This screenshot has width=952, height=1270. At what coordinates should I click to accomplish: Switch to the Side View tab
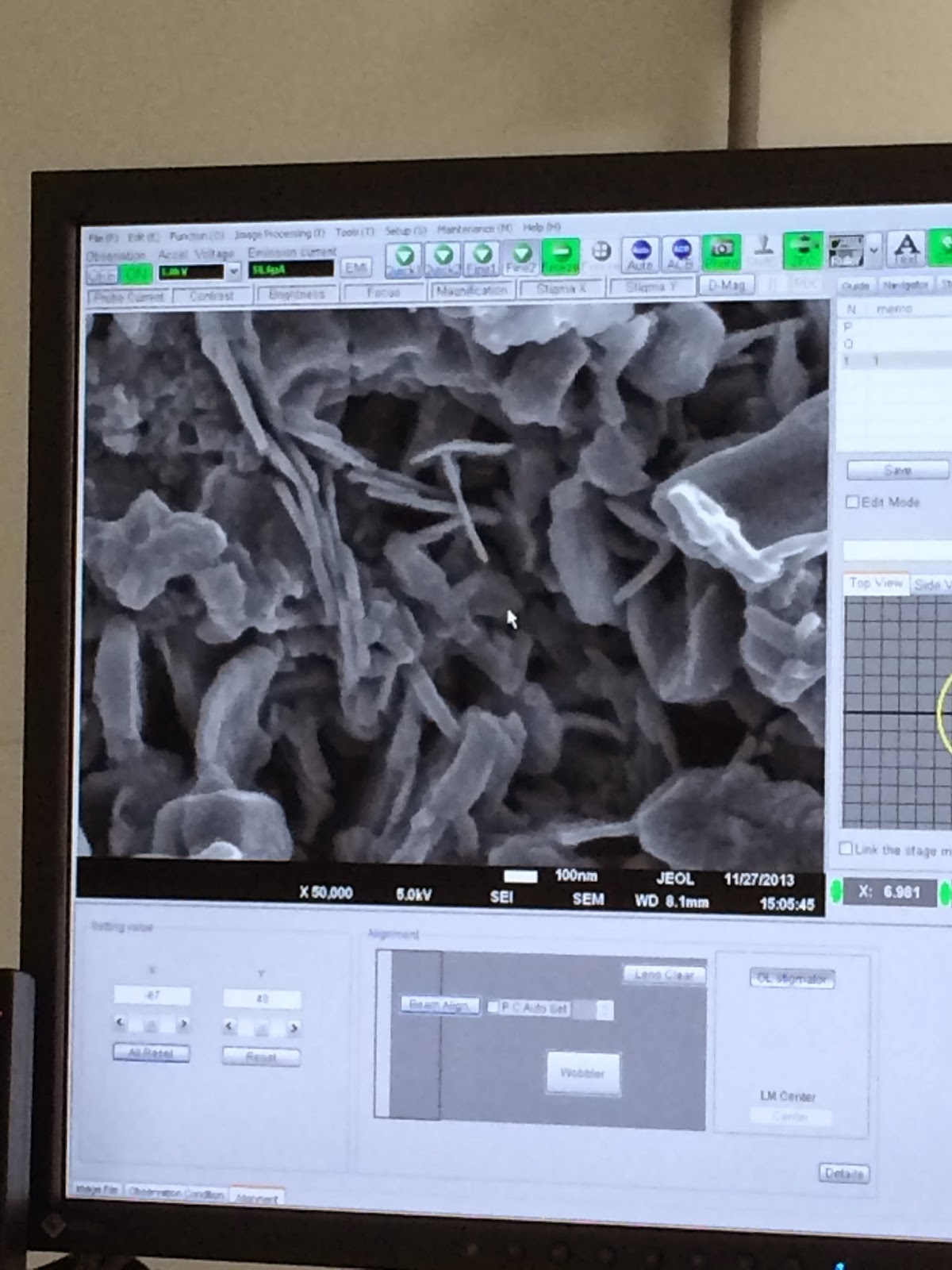931,585
